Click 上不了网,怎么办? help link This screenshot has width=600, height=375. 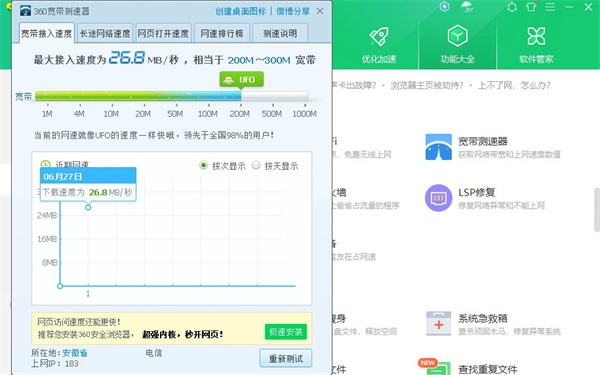point(514,85)
